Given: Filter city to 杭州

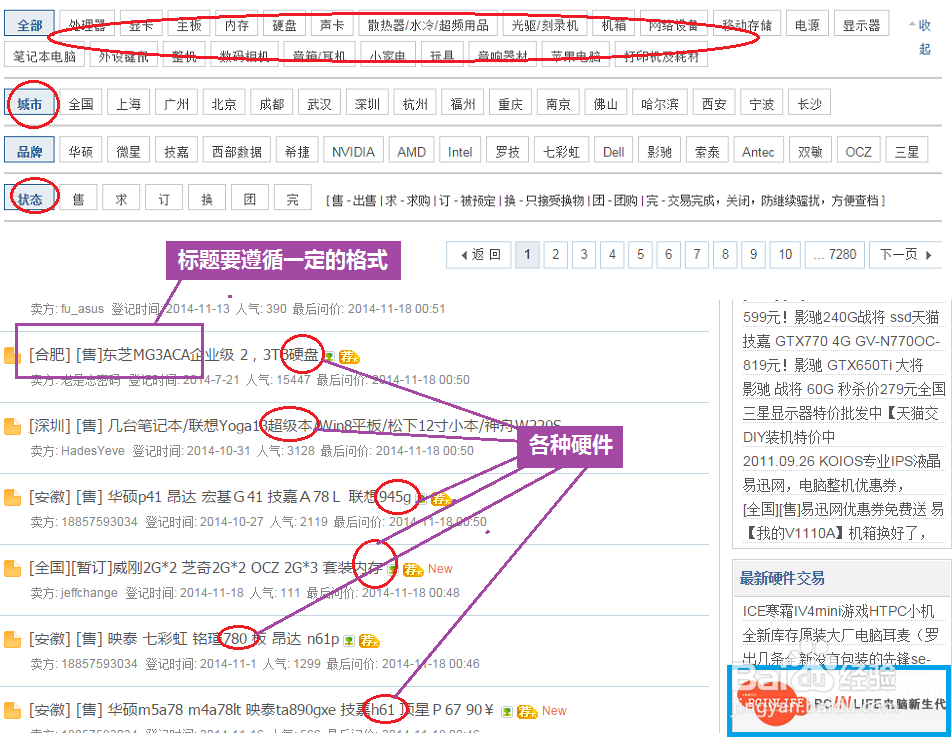Looking at the screenshot, I should [415, 104].
